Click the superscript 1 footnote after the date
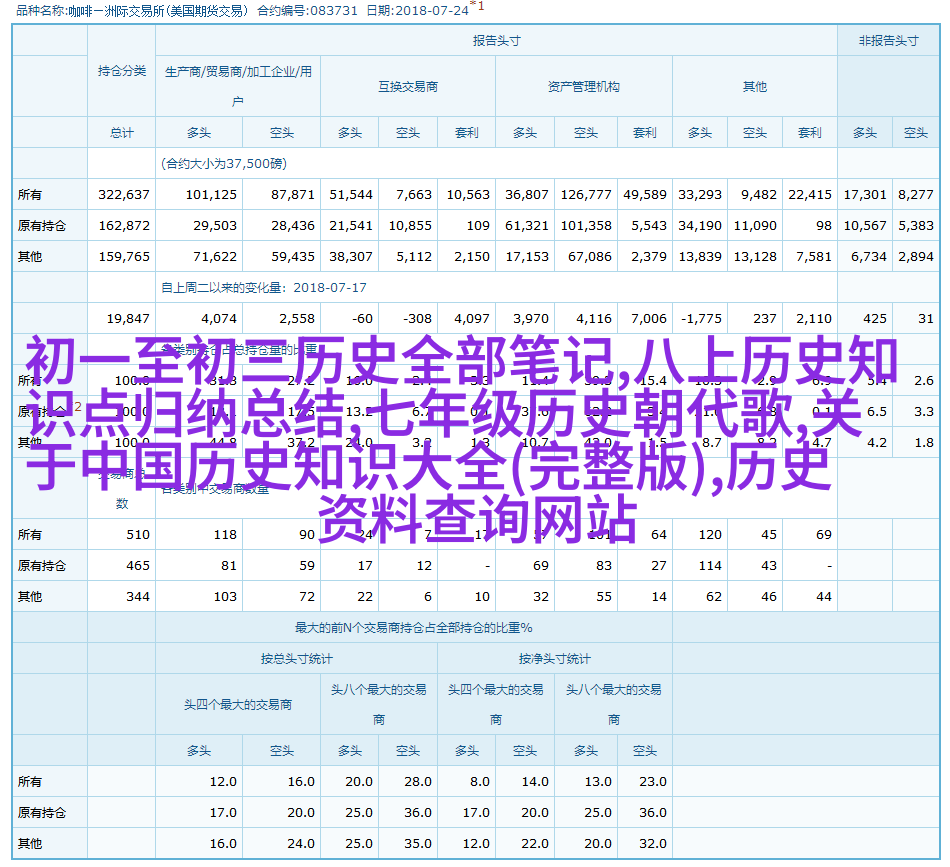The image size is (950, 867). click(x=480, y=6)
